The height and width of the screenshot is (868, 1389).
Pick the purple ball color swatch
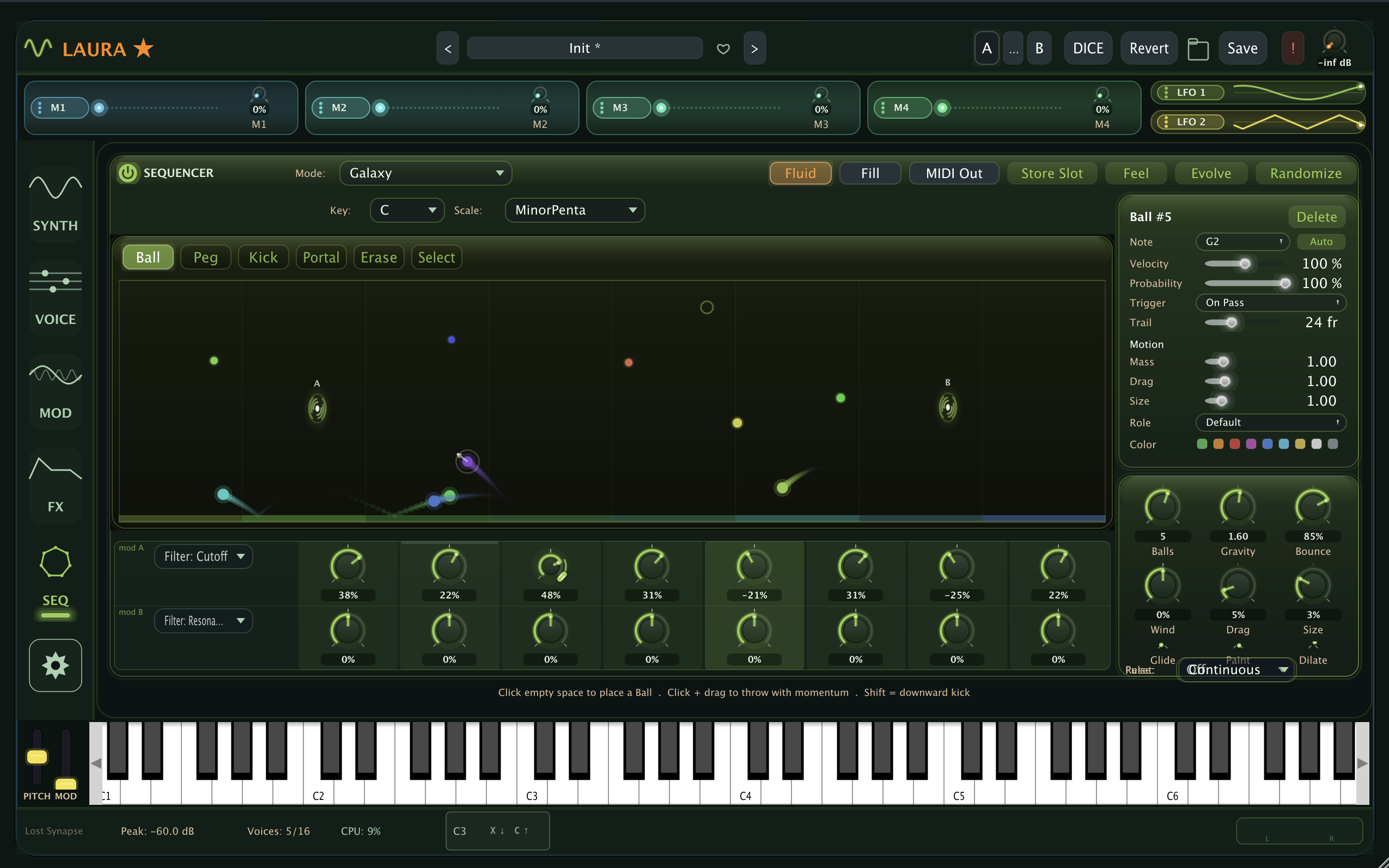point(1251,444)
